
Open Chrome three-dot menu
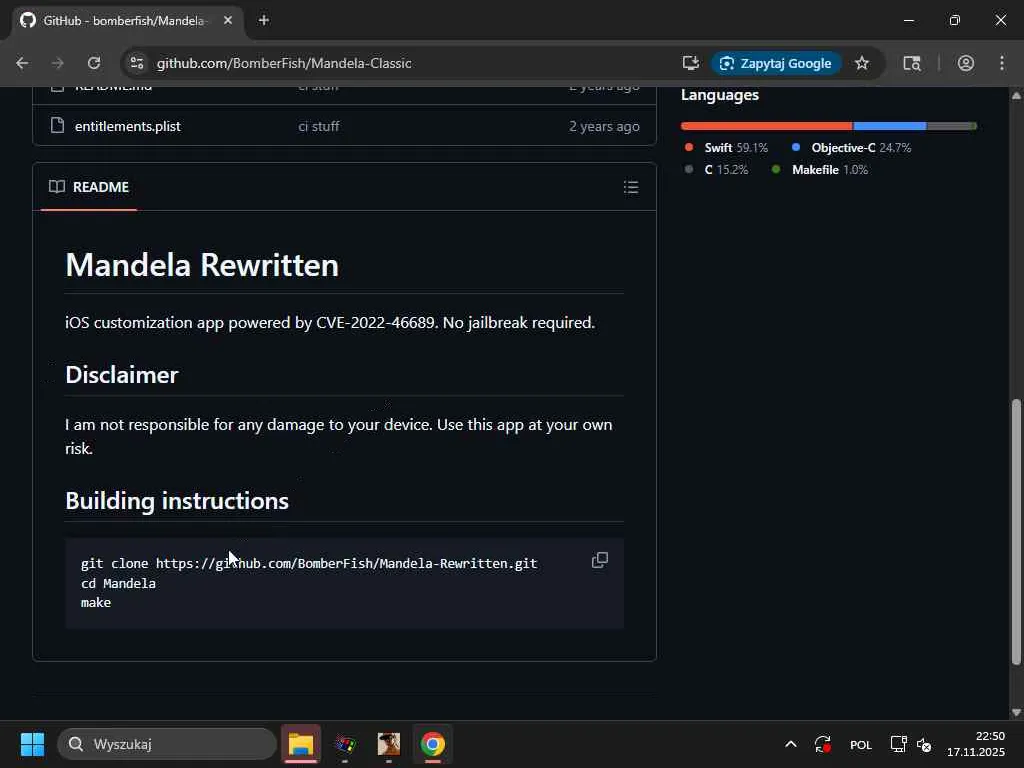[1002, 63]
